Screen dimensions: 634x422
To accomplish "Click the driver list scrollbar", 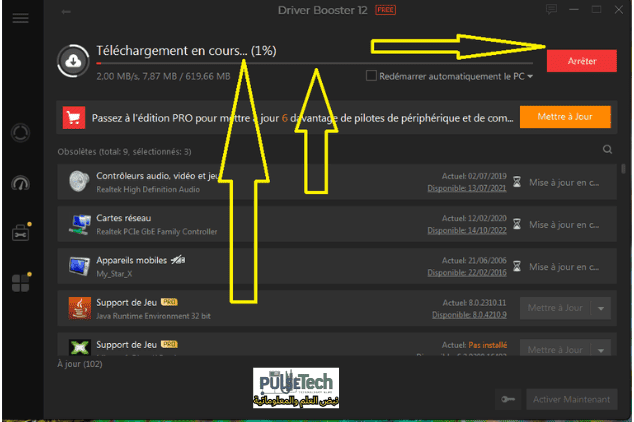I will click(x=623, y=168).
